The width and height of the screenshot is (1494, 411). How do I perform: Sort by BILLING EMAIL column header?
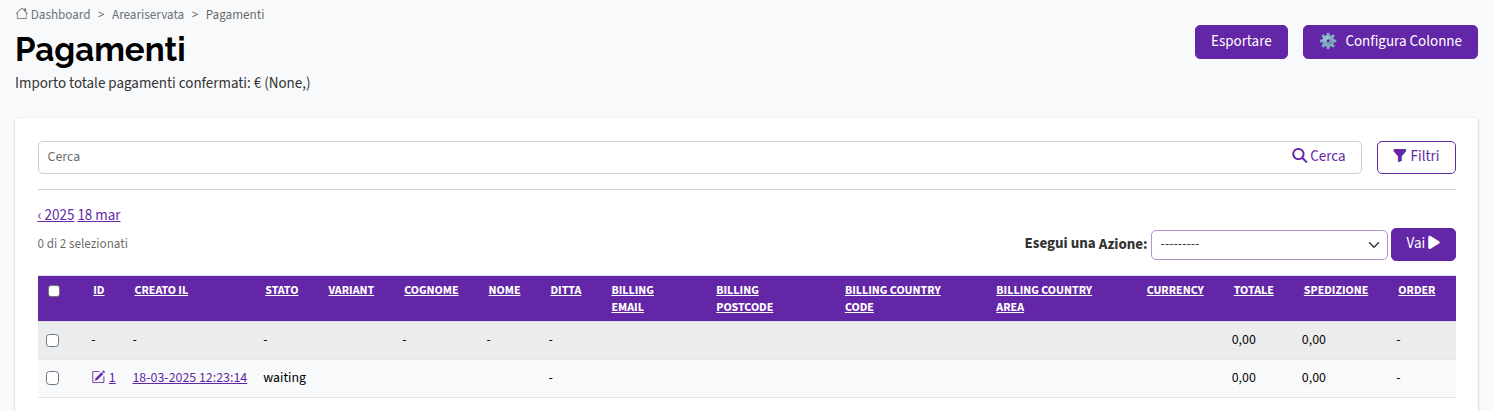coord(633,298)
